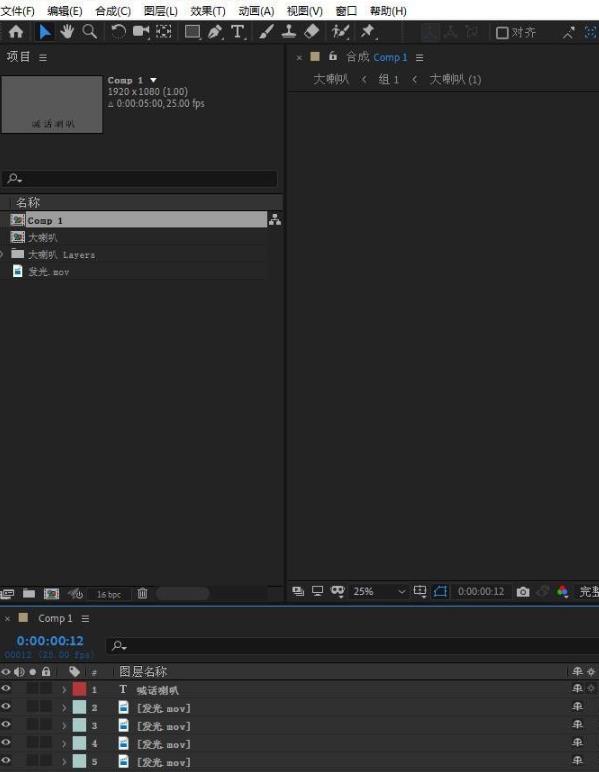Select the Type text tool
This screenshot has height=772, width=599.
coord(238,32)
